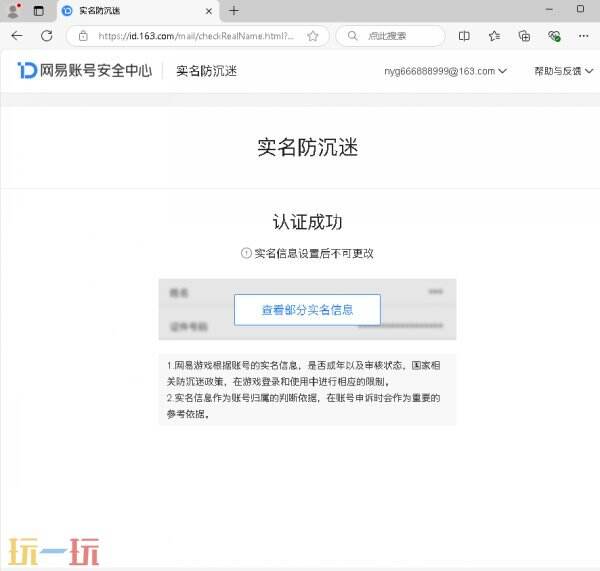Click the 网易账号安全中心 title link

pos(96,70)
